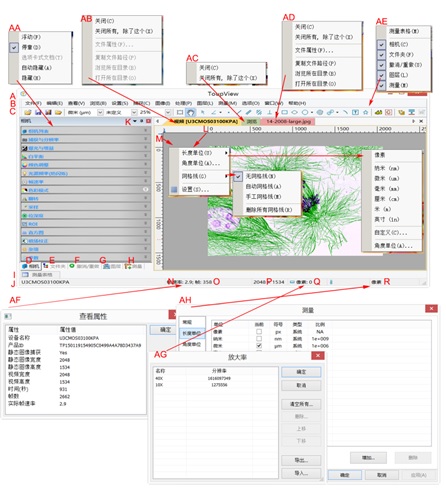Click the 测量表格 icon at the bottom left
Screen dimensions: 446x491
[x=25, y=275]
